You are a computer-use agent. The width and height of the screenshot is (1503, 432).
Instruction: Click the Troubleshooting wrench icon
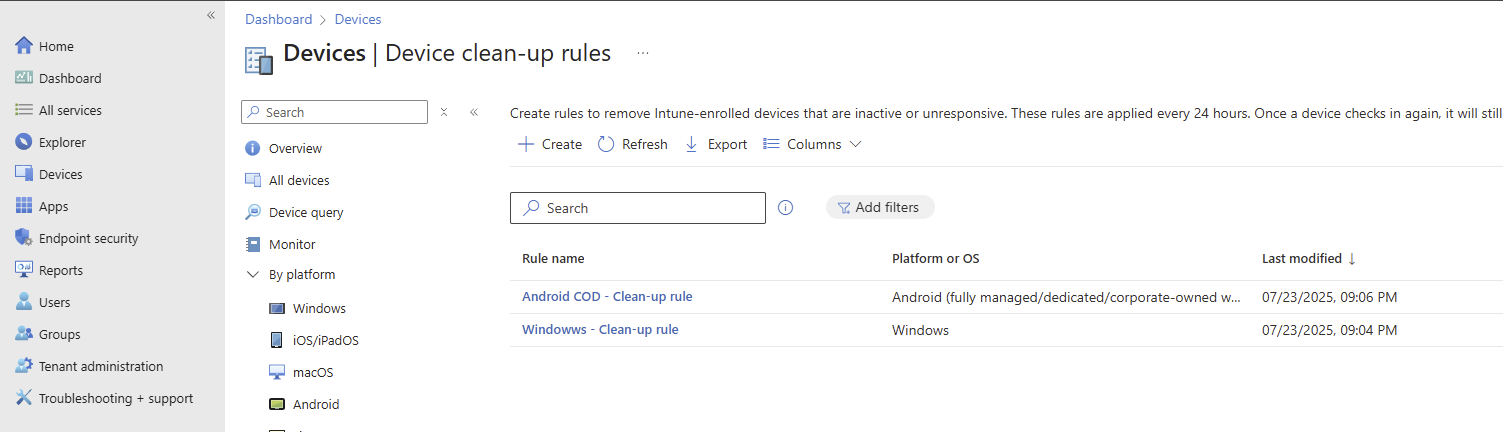point(24,398)
